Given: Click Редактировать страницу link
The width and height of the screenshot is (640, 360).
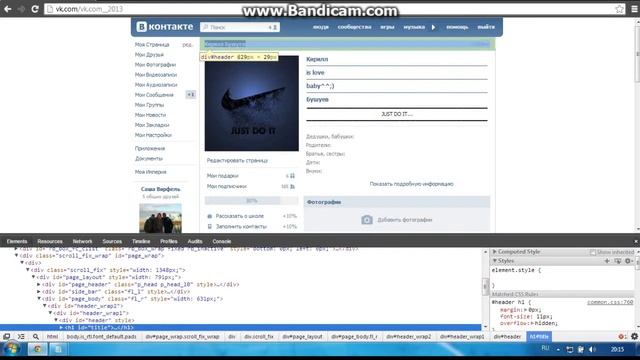Looking at the screenshot, I should pos(237,161).
